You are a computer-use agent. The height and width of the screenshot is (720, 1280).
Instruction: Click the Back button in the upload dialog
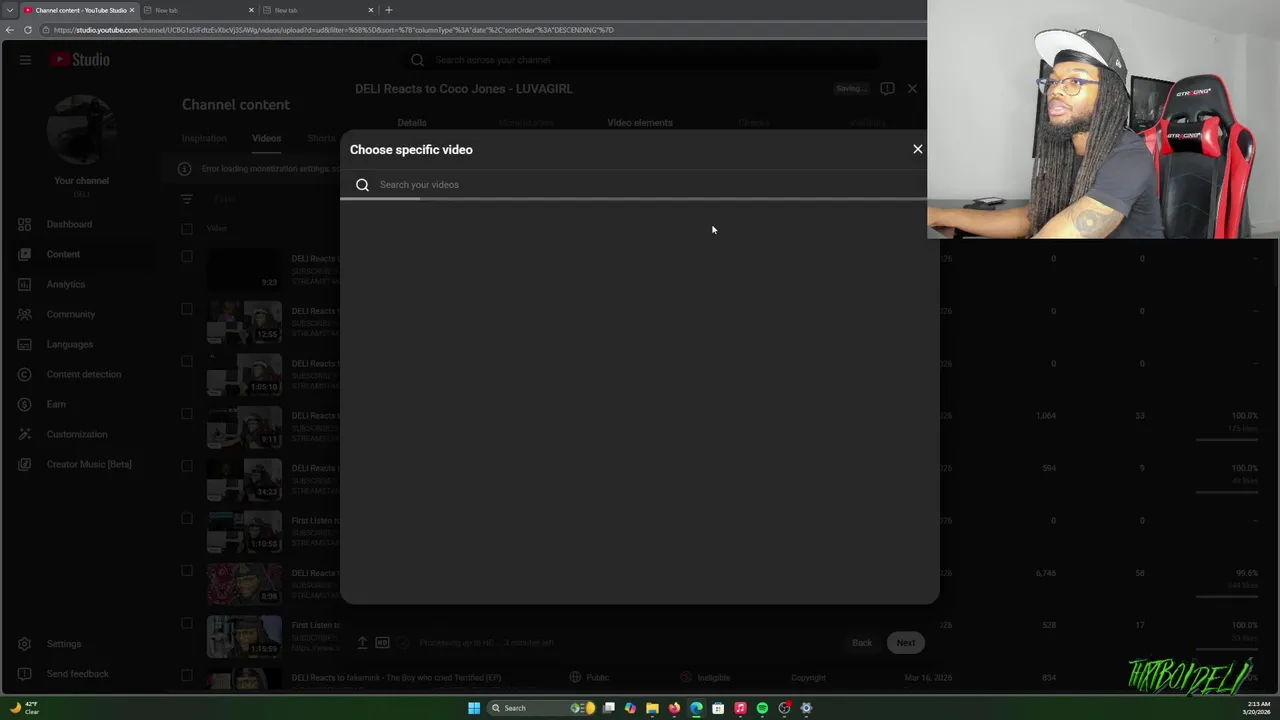pyautogui.click(x=862, y=643)
